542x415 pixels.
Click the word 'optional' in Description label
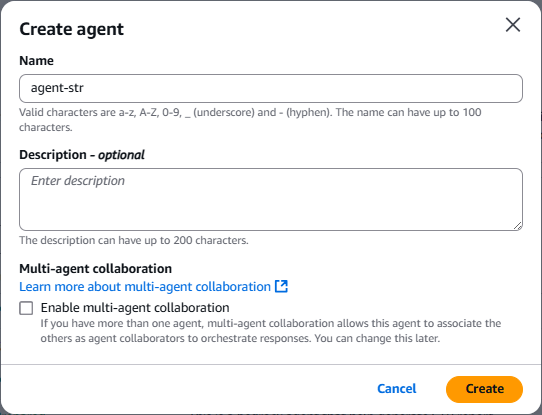tap(121, 155)
